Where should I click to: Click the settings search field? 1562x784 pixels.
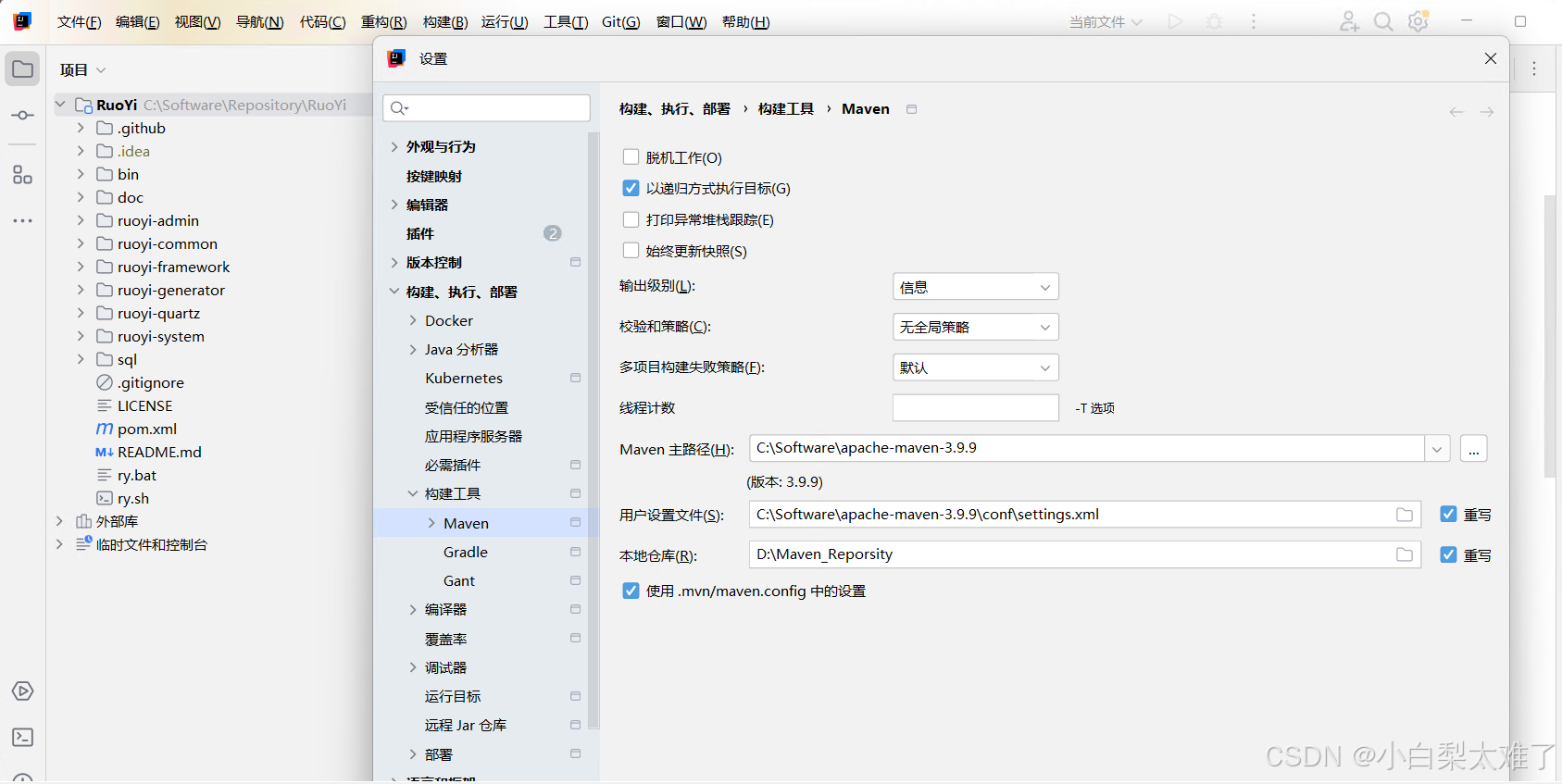click(x=486, y=108)
